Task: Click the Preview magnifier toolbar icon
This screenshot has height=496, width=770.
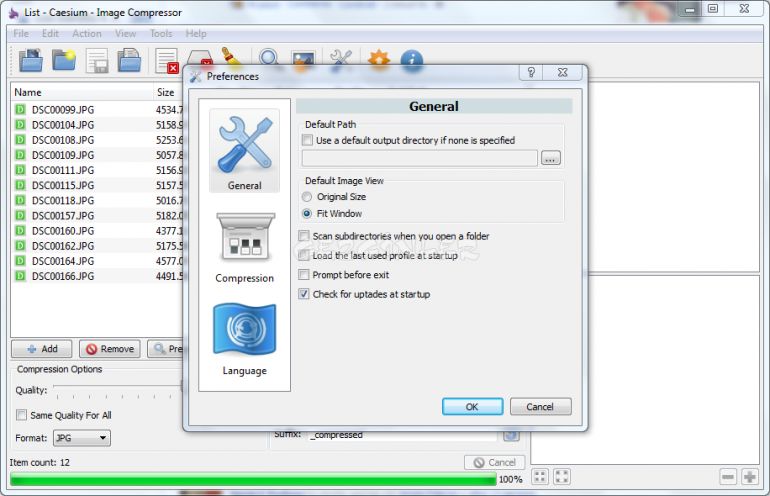Action: 269,57
